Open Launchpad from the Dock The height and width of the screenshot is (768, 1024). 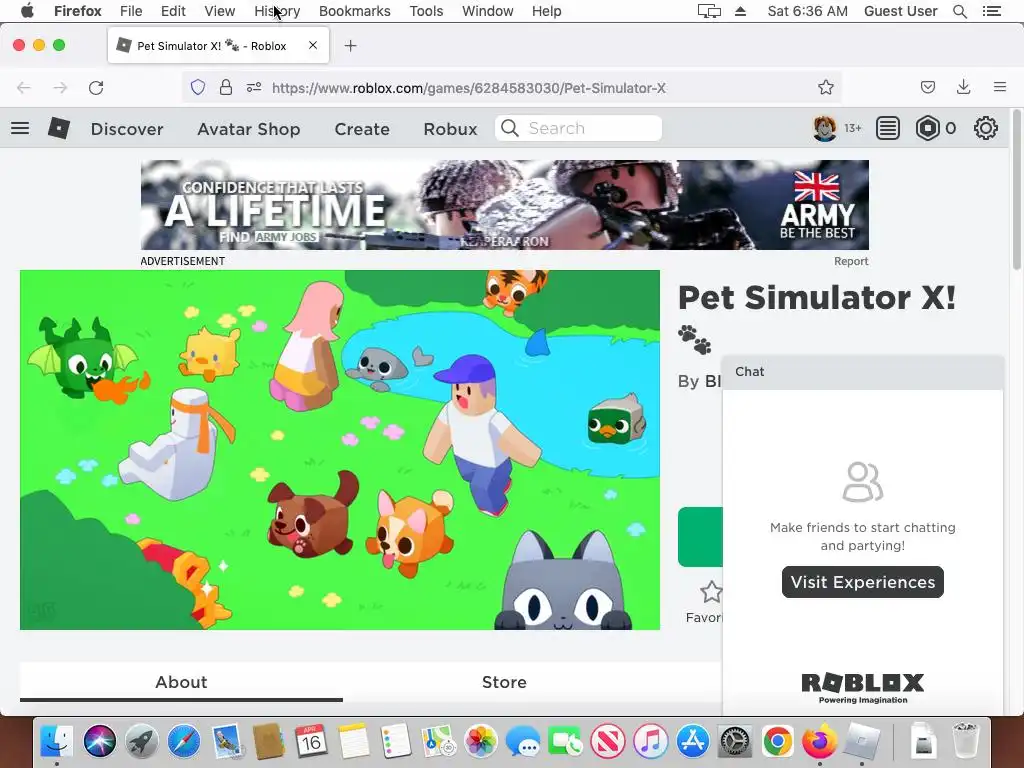point(142,741)
